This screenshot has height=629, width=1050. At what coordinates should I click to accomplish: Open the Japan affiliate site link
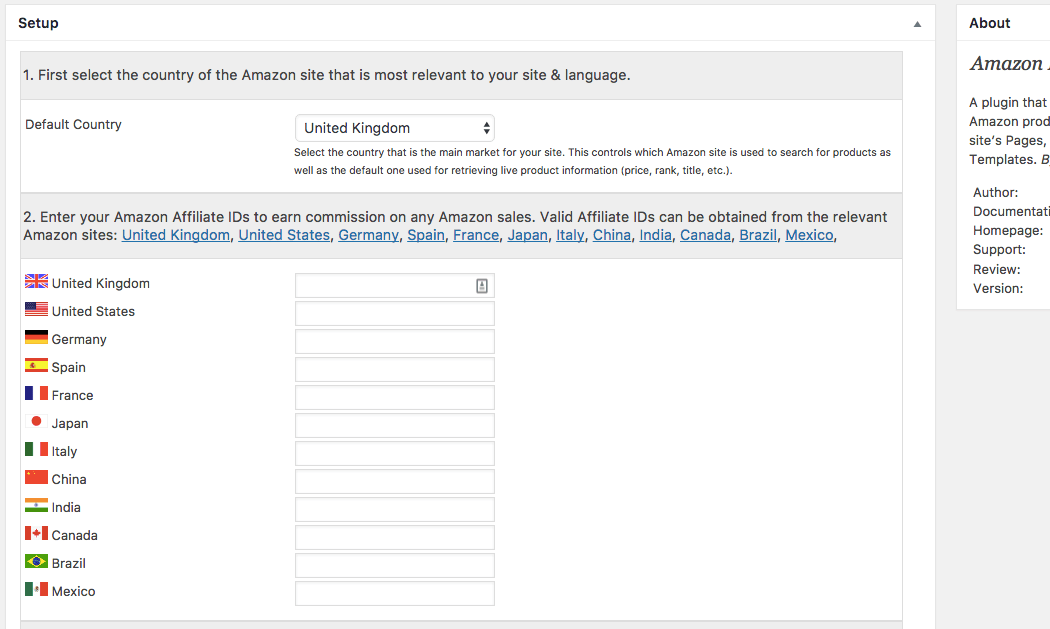(528, 235)
